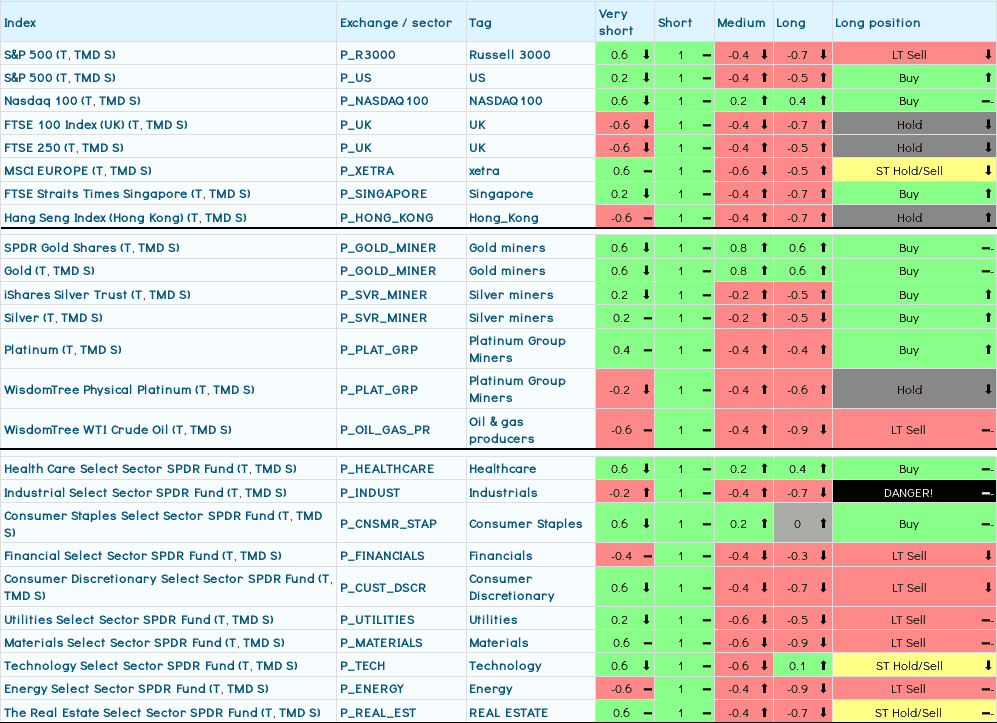The image size is (997, 723).
Task: Open the Nasdaq 100 (T, TMD S) link
Action: pos(72,100)
